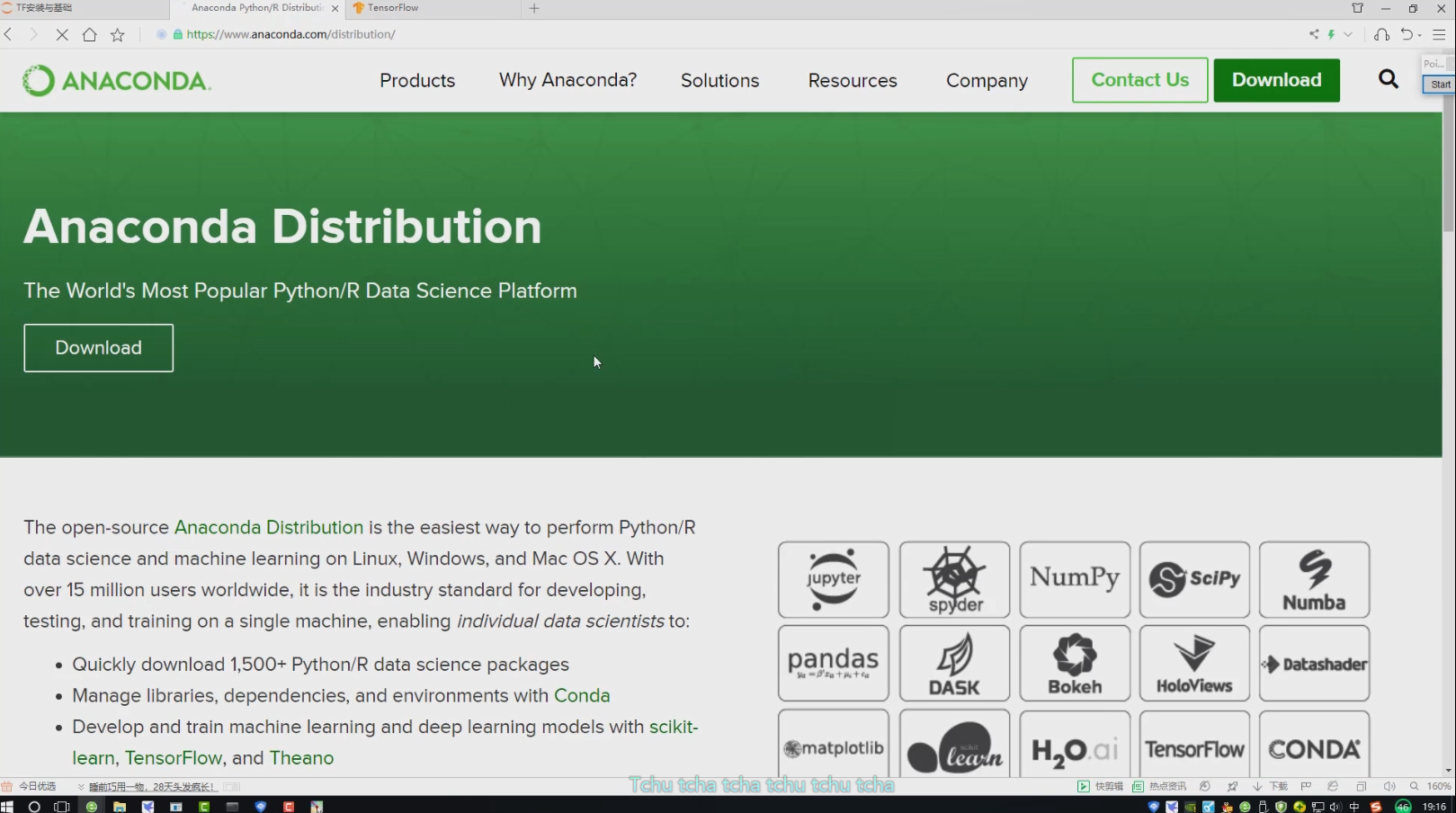Open the Products menu
1456x813 pixels.
(x=417, y=80)
